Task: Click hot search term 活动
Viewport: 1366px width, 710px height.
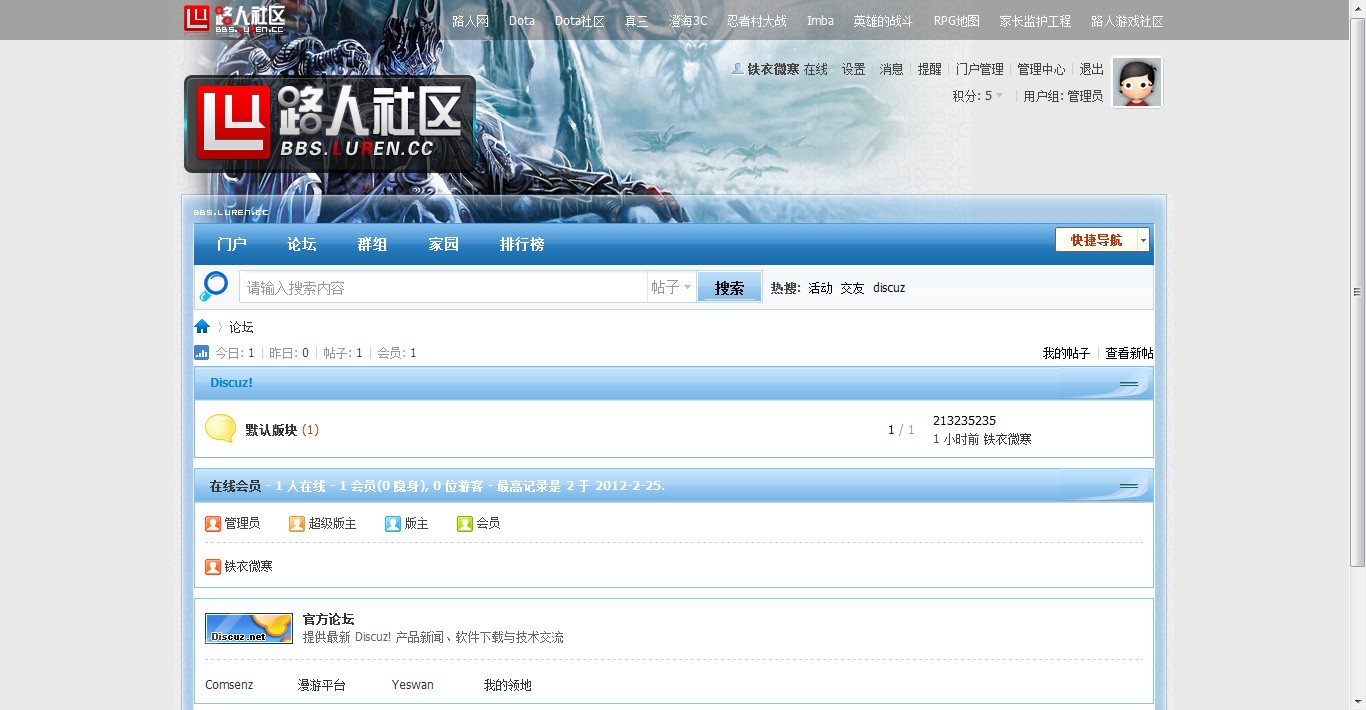Action: [x=820, y=288]
